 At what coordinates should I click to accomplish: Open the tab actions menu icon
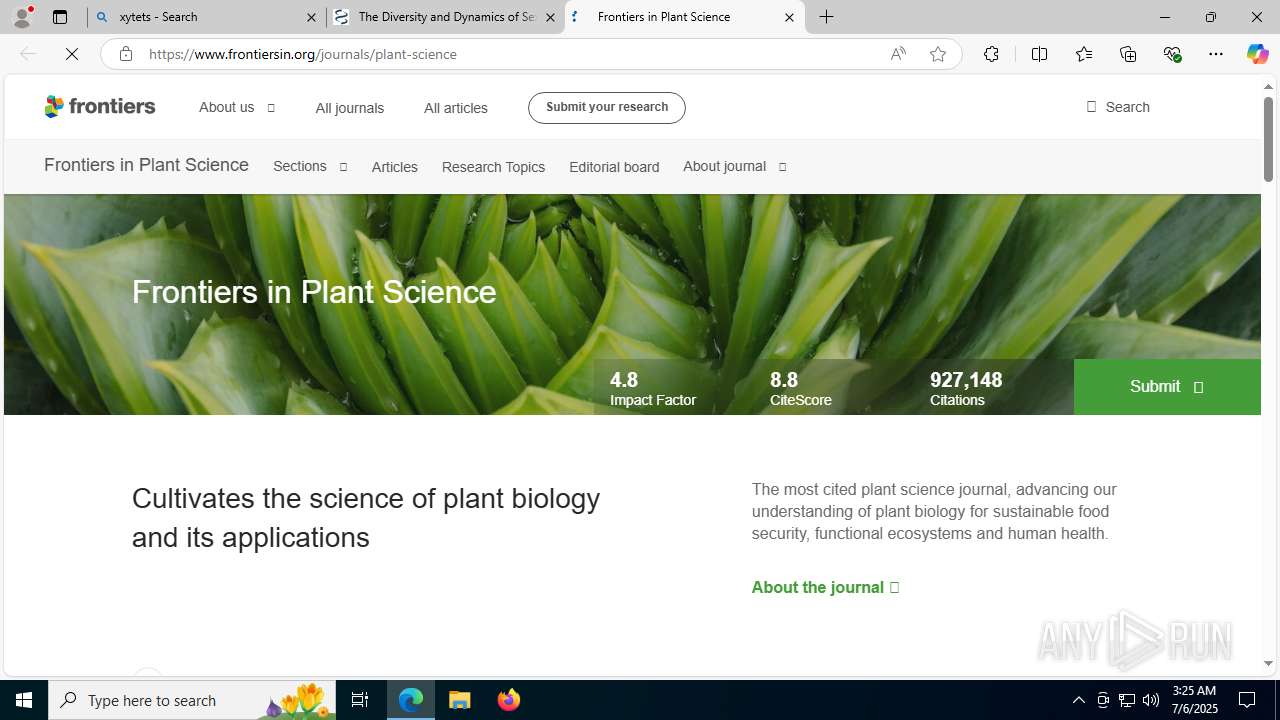60,17
